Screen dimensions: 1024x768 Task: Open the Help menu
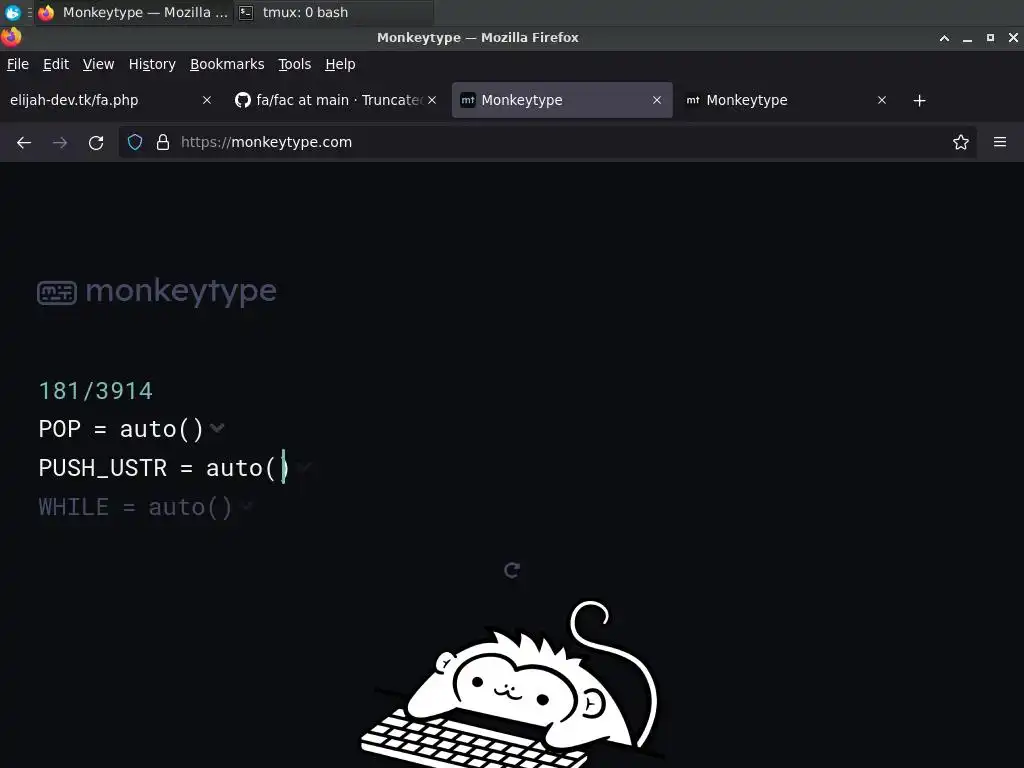tap(340, 64)
